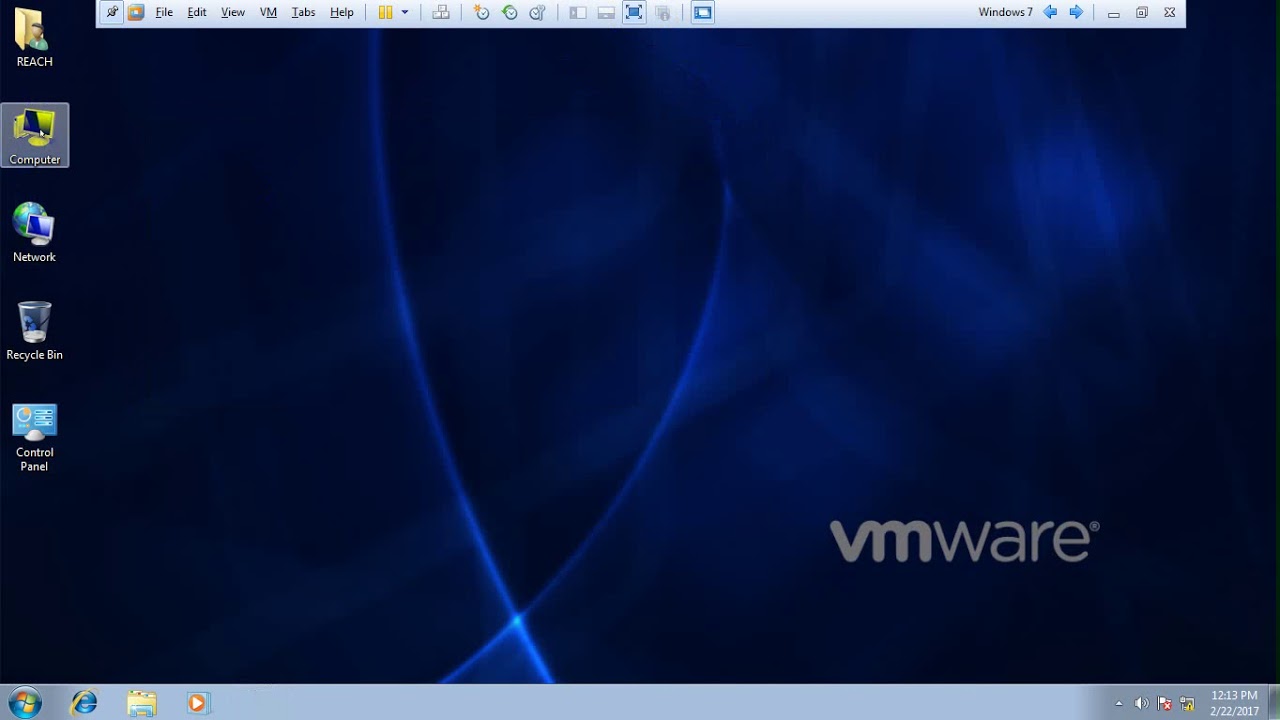
Task: Open the View menu
Action: coord(233,13)
